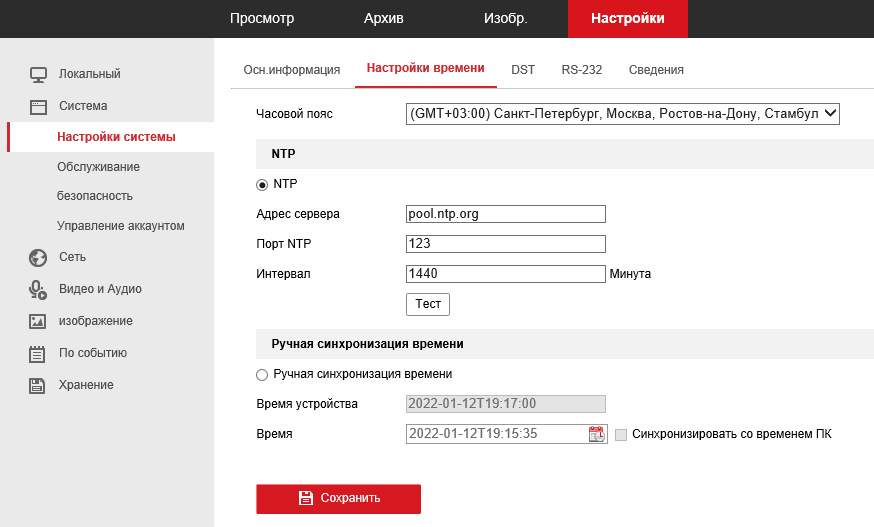The width and height of the screenshot is (874, 527).
Task: Click the Часовой пояс label
Action: [294, 114]
